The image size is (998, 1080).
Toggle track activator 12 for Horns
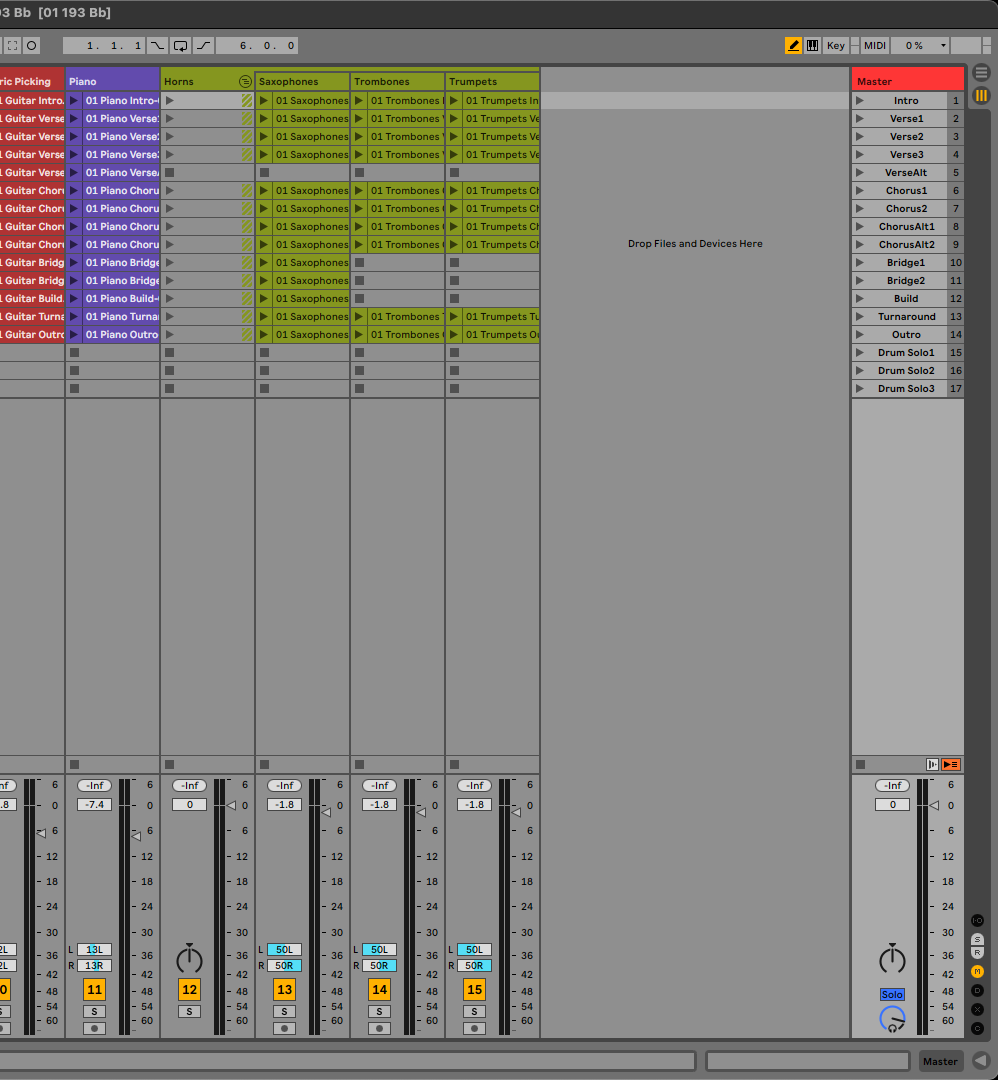[x=189, y=990]
